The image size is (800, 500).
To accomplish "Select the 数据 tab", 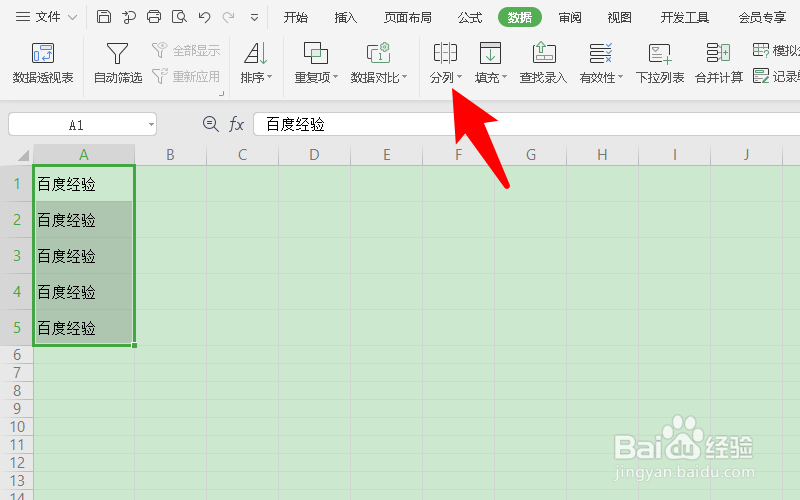I will pyautogui.click(x=519, y=18).
